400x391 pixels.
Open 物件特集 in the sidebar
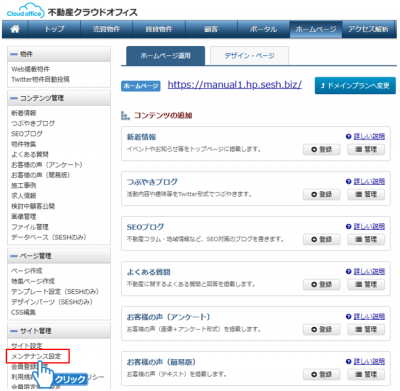[24, 144]
